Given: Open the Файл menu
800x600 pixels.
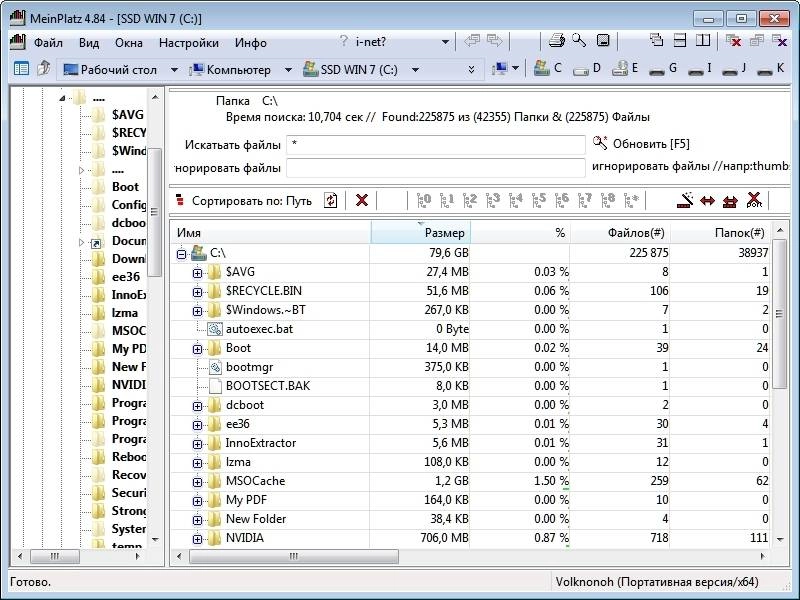Looking at the screenshot, I should click(x=48, y=43).
